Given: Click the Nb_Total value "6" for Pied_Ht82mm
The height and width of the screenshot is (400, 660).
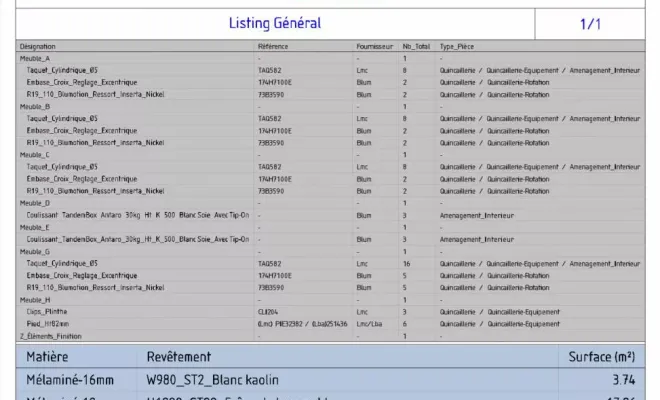Looking at the screenshot, I should coord(405,324).
